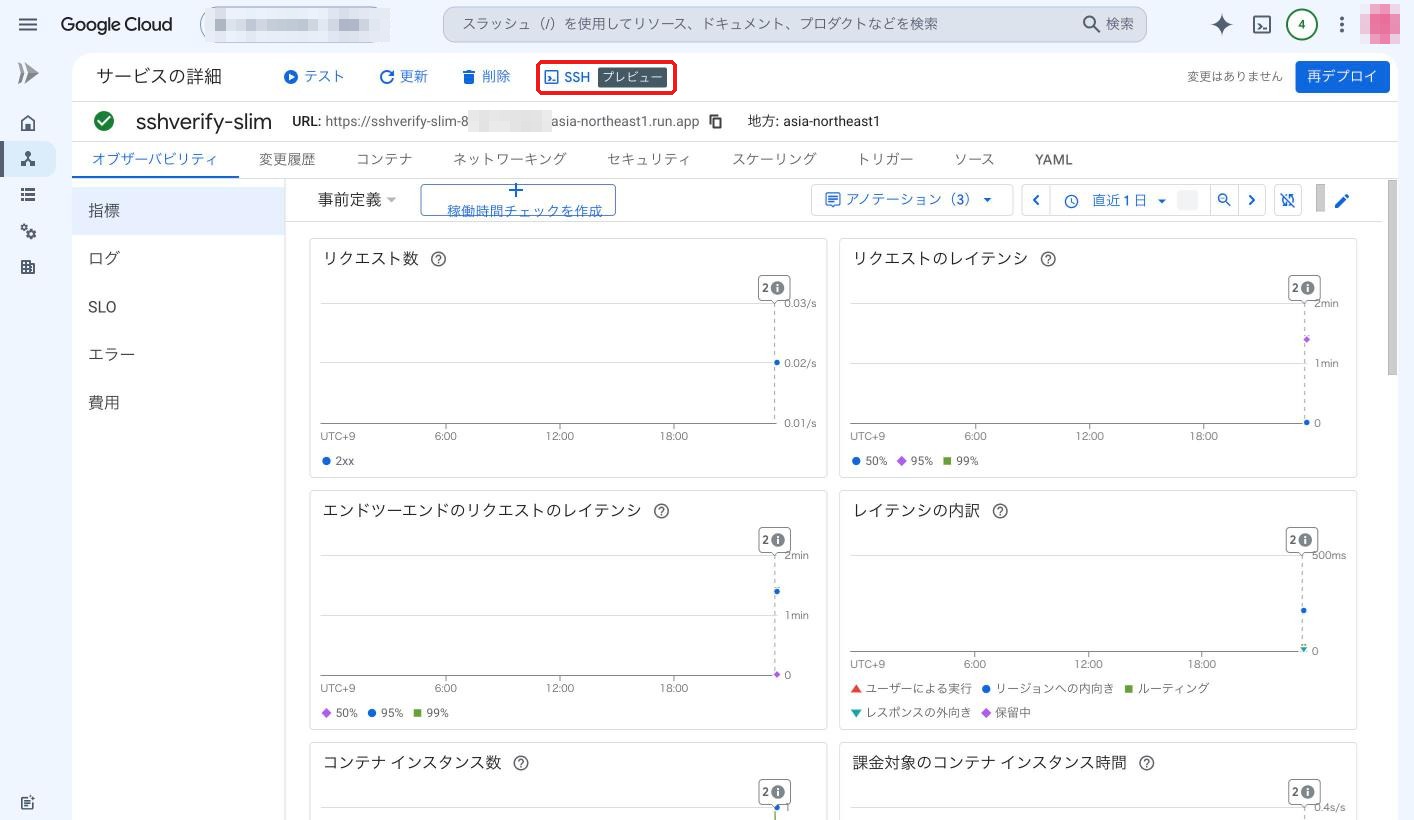Image resolution: width=1414 pixels, height=820 pixels.
Task: Copy the service URL to clipboard
Action: (x=716, y=121)
